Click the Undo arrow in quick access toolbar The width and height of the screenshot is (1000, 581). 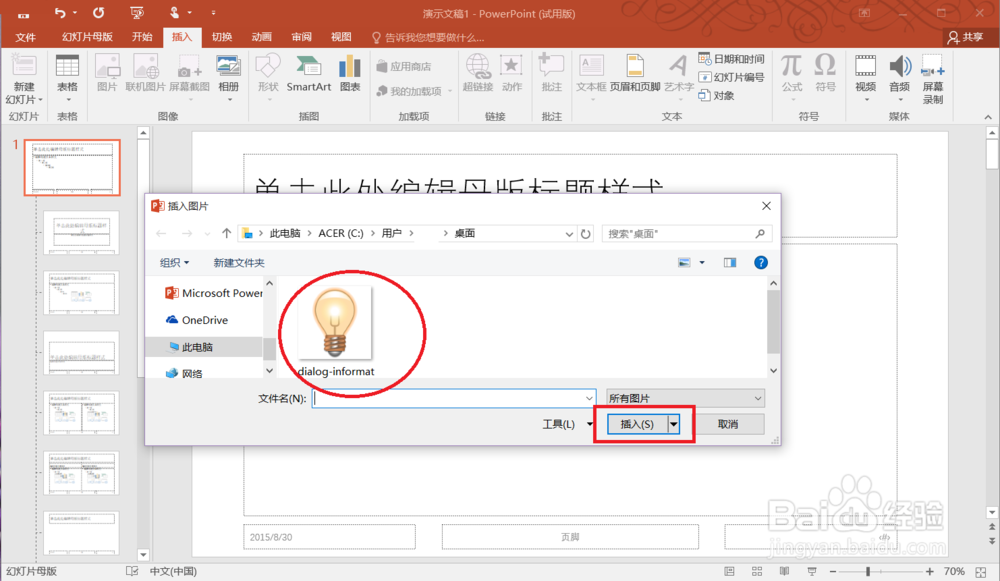[60, 13]
